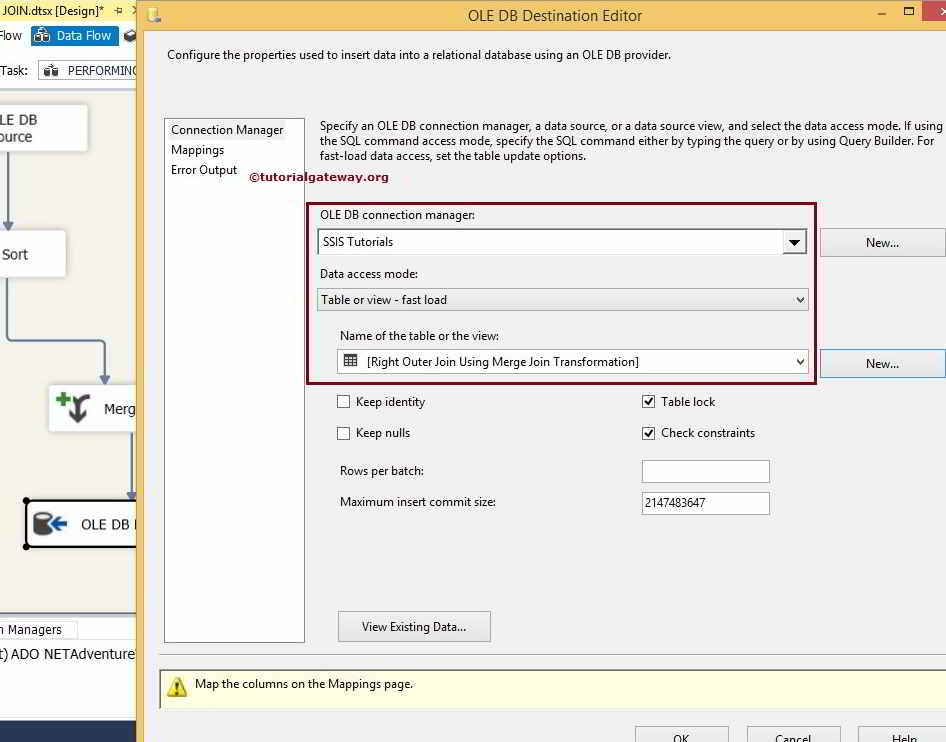Uncheck the Table lock checkbox

[x=649, y=402]
